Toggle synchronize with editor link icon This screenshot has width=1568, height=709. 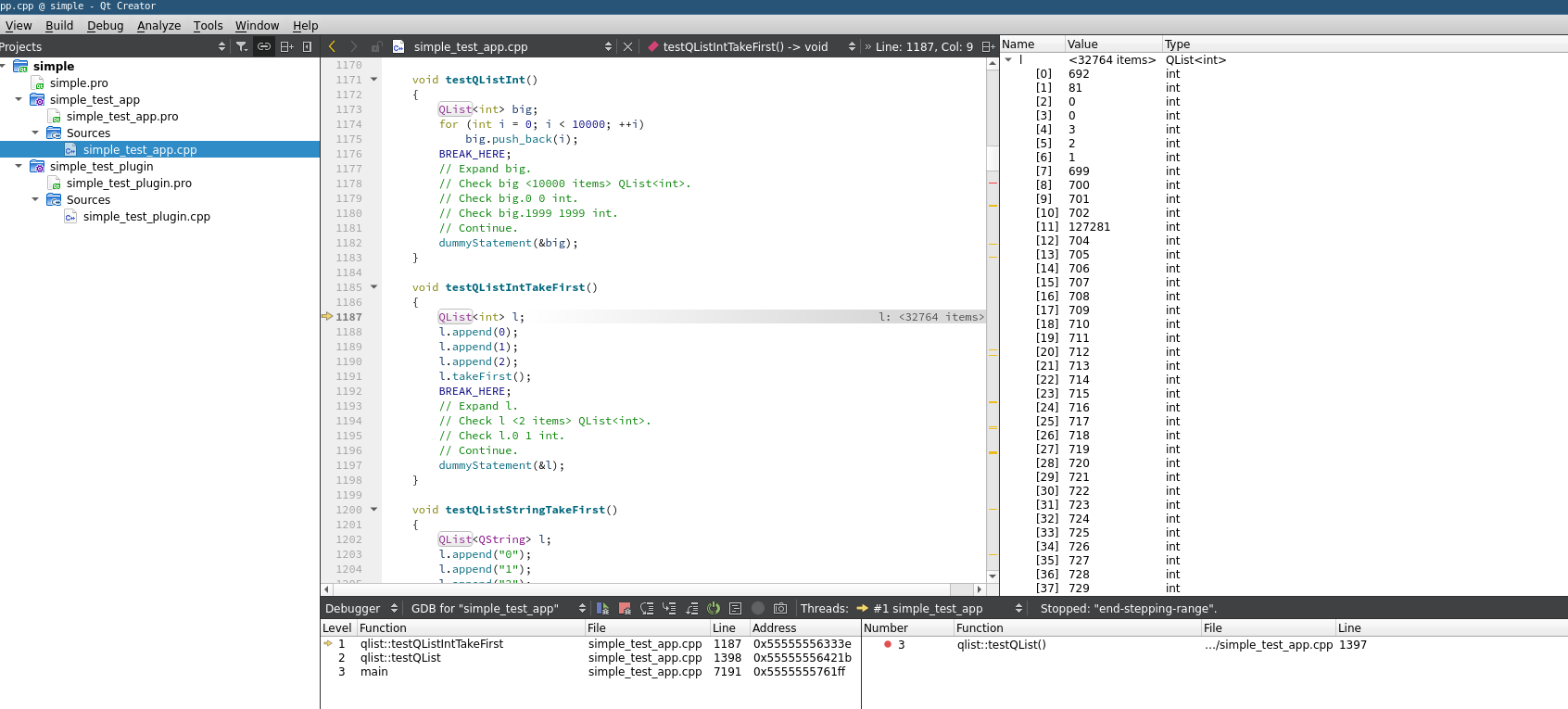point(264,46)
